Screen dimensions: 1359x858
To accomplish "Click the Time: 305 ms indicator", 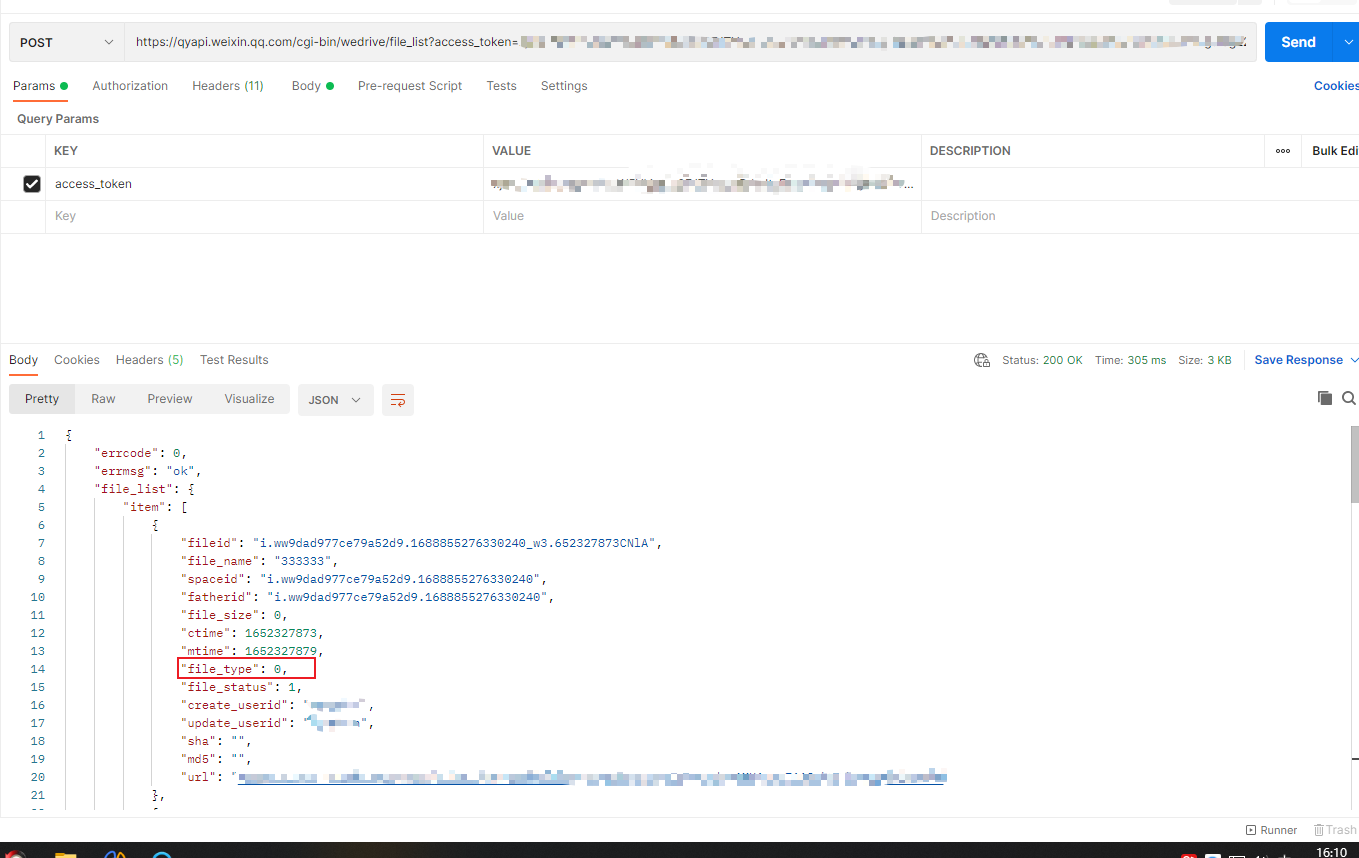I will (1130, 360).
